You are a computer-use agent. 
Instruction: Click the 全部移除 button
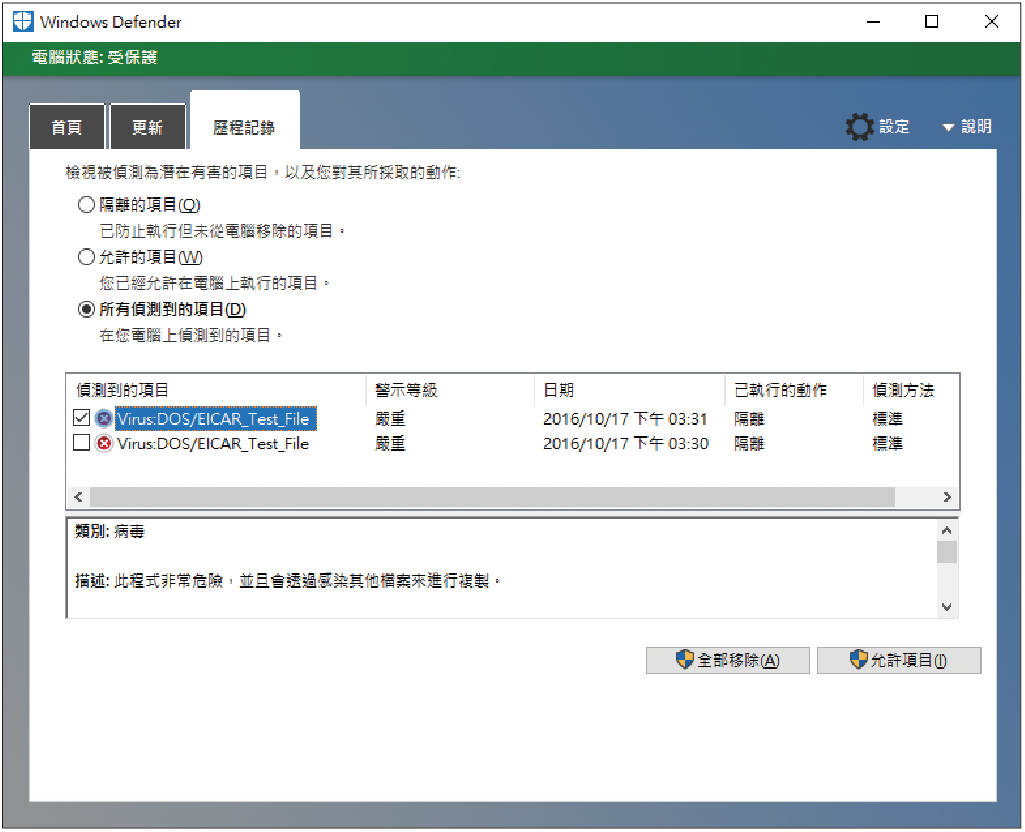tap(728, 660)
